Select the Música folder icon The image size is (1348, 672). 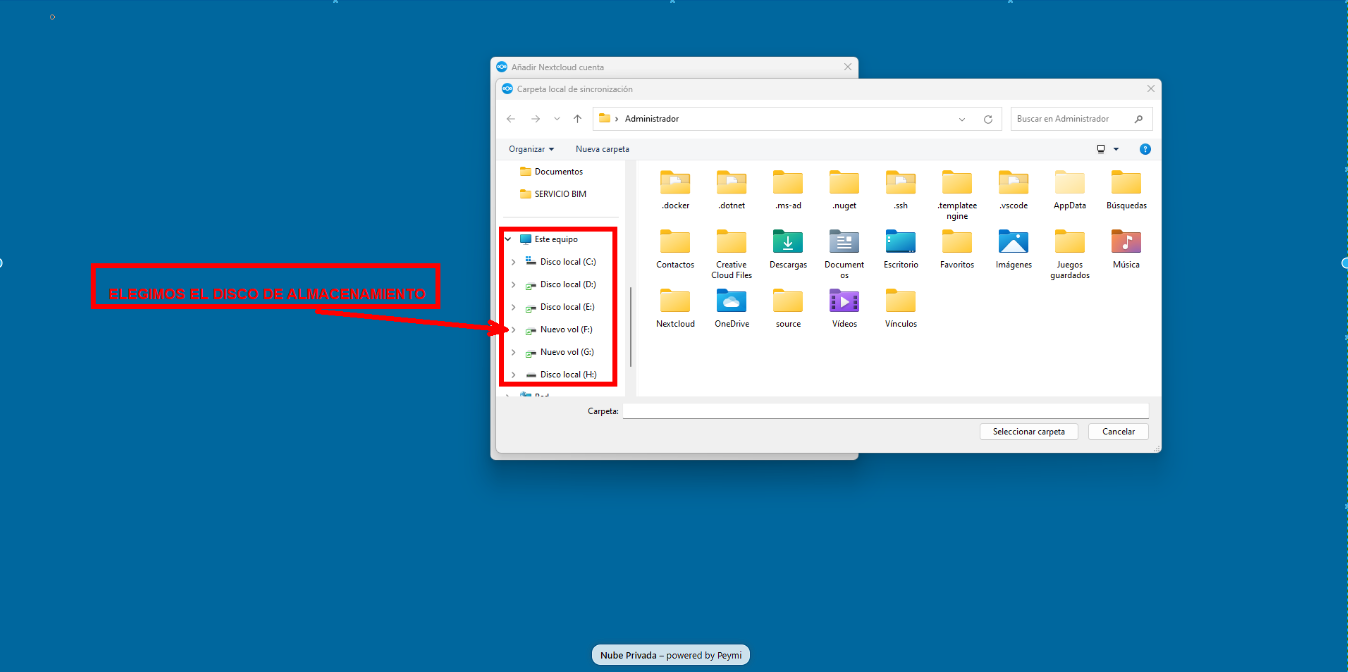click(x=1126, y=243)
